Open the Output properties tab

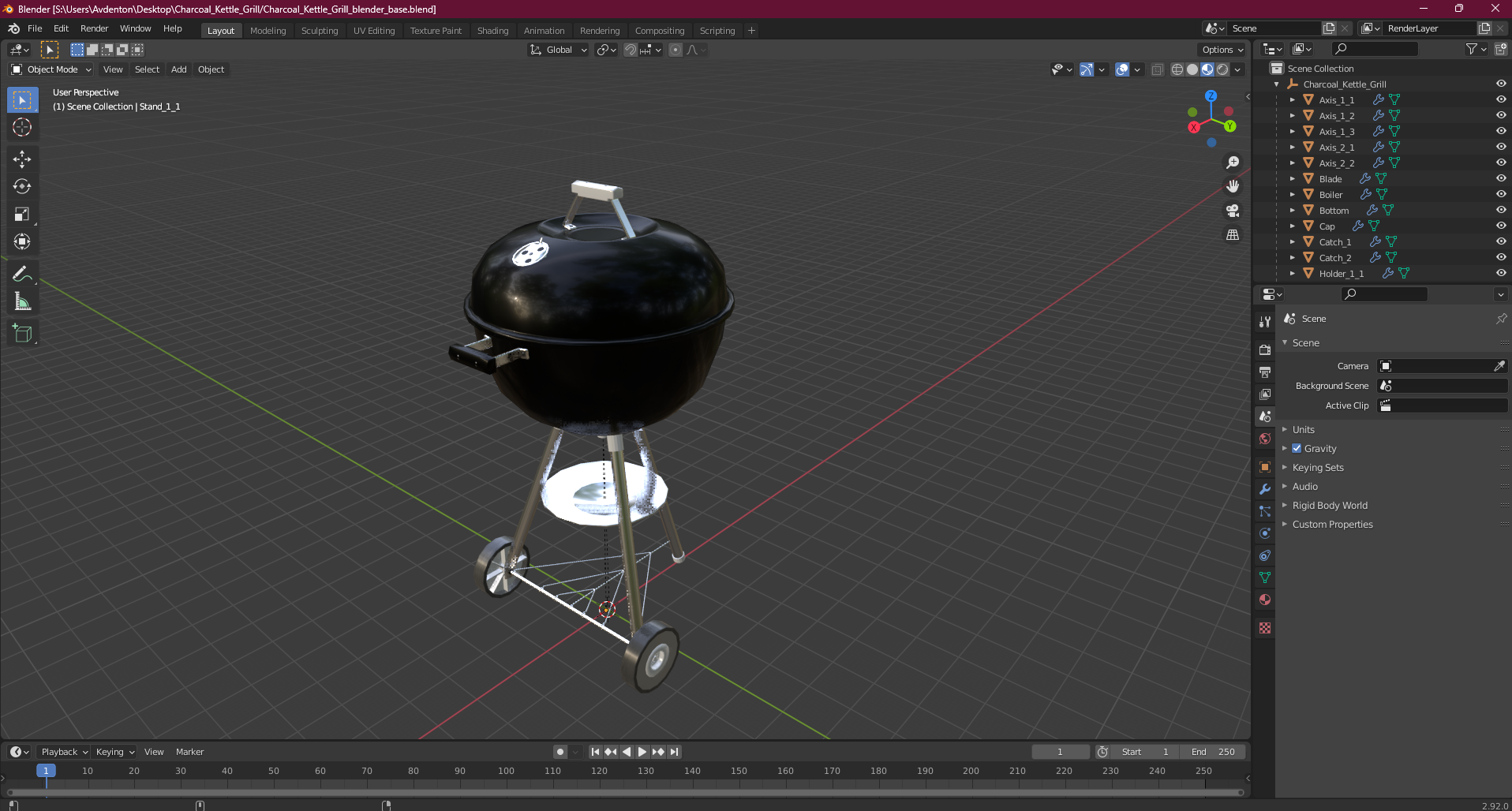(1265, 372)
